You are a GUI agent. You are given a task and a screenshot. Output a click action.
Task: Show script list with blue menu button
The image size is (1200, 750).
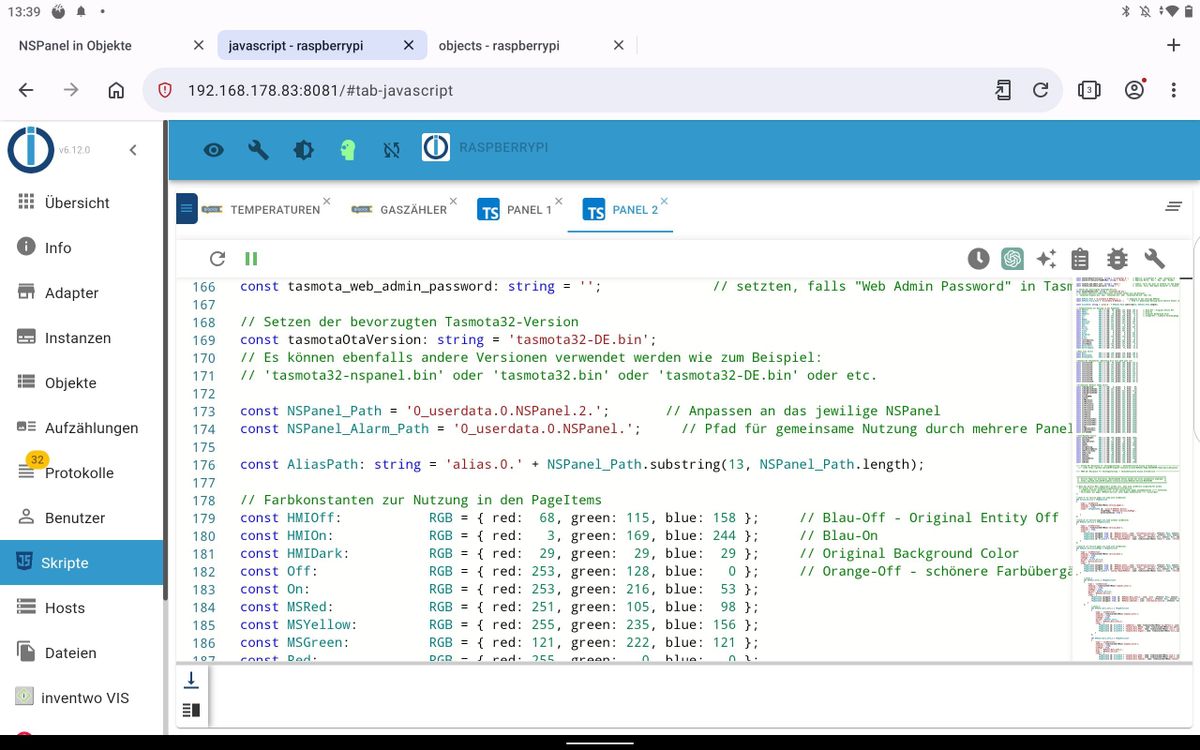(x=187, y=208)
